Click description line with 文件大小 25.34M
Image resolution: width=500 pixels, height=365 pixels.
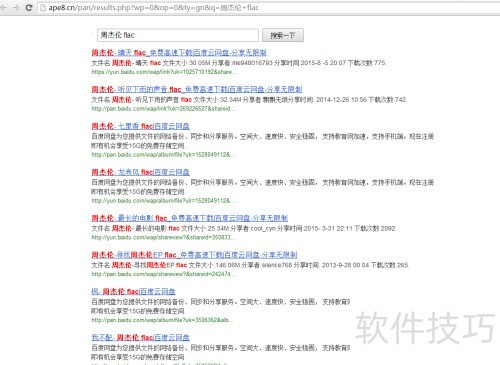pyautogui.click(x=244, y=228)
